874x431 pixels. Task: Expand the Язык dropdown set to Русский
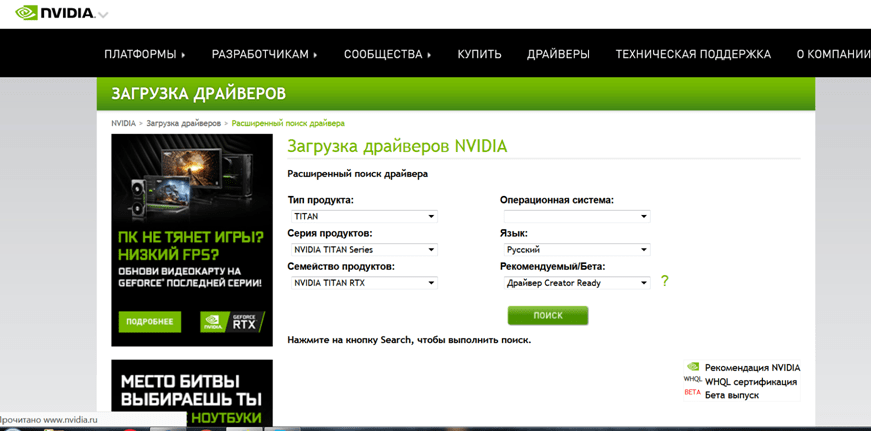coord(576,250)
